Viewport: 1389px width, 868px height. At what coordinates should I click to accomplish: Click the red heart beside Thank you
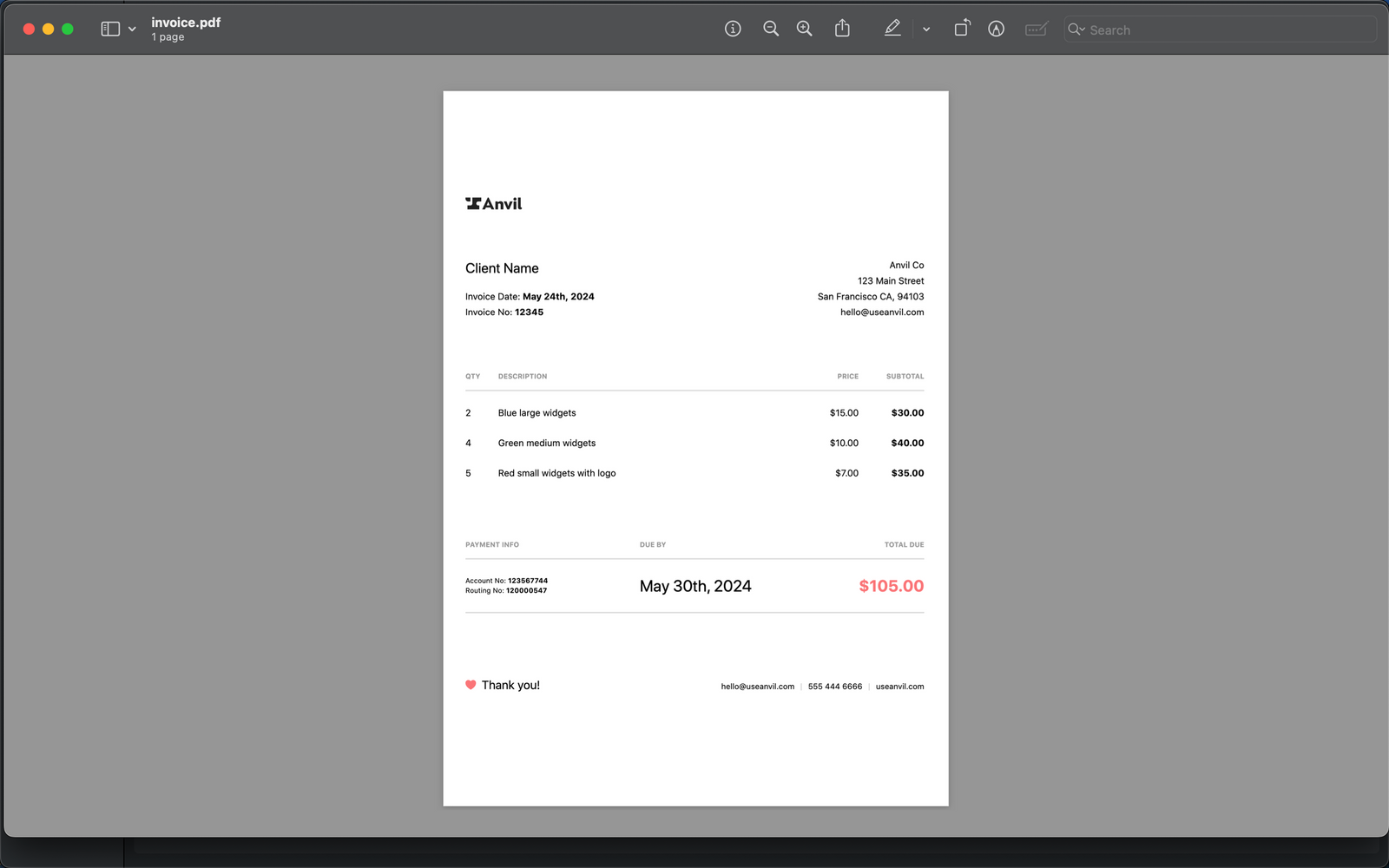[471, 685]
